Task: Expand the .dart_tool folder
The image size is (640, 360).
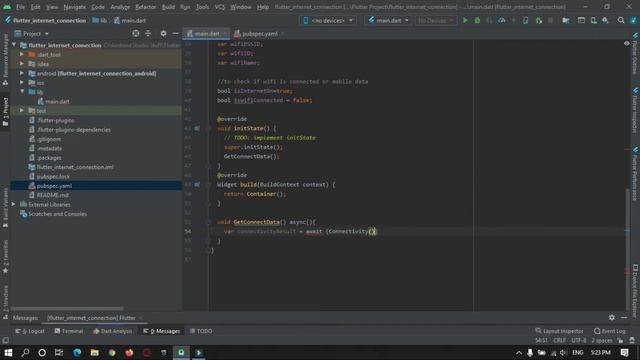Action: pos(22,54)
